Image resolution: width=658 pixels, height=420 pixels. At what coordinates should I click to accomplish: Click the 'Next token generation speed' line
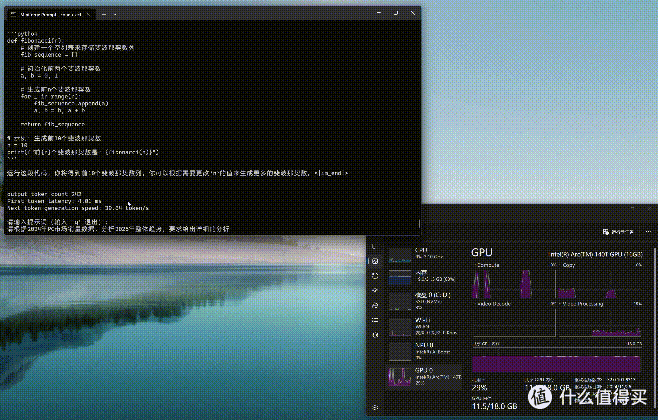(x=78, y=208)
